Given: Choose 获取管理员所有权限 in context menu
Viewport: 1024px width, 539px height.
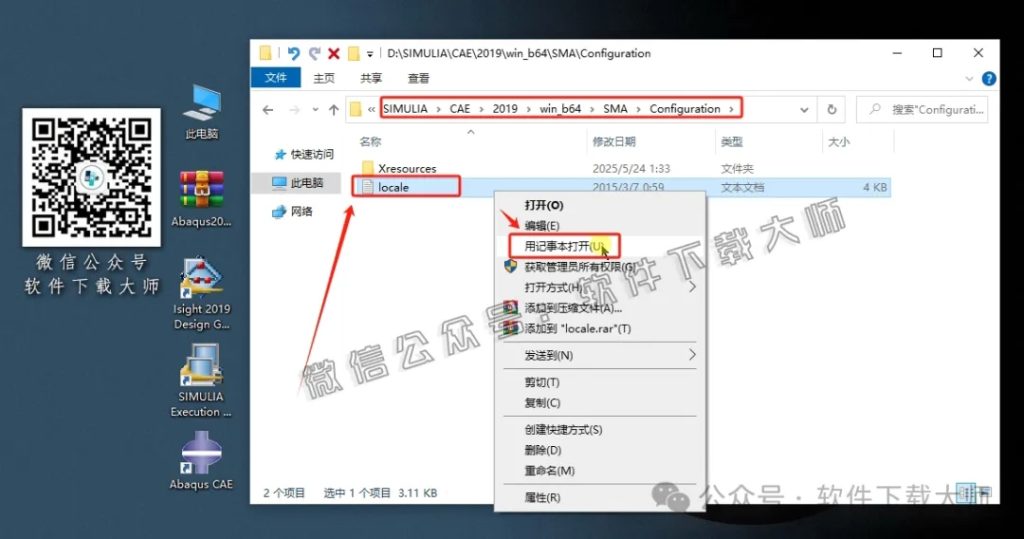Looking at the screenshot, I should (600, 267).
